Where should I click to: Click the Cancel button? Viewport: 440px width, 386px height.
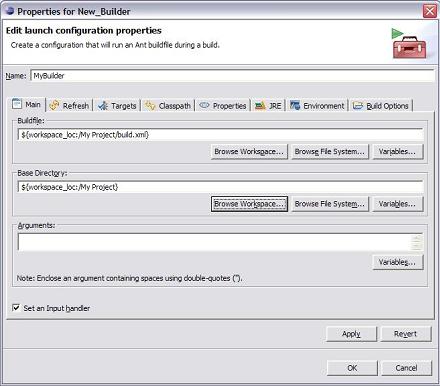(x=406, y=368)
